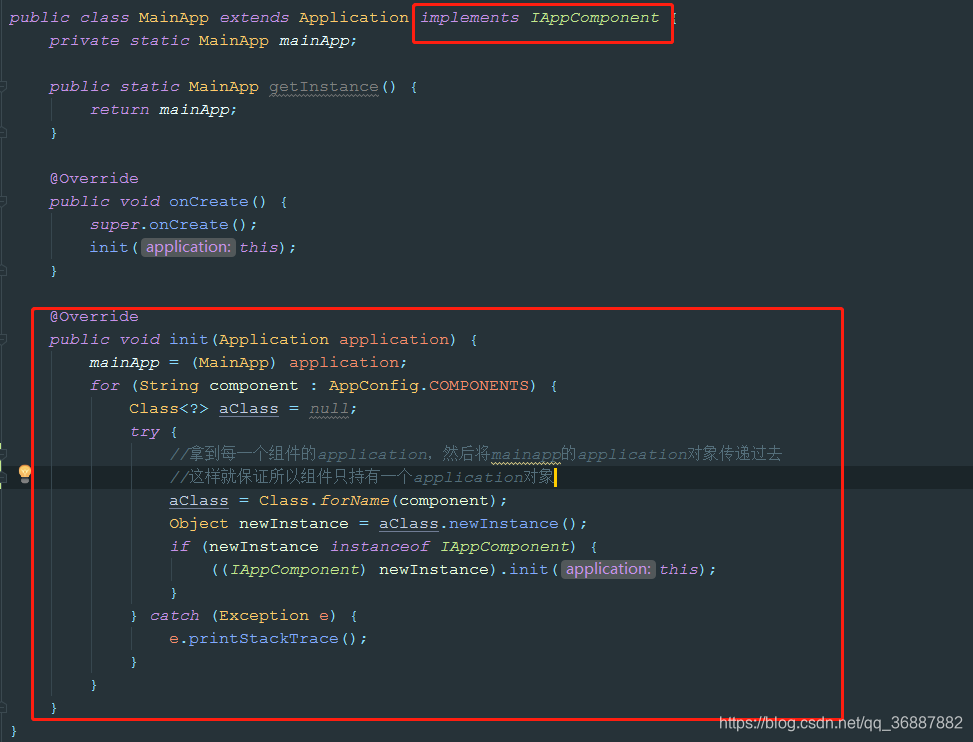
Task: Click 'application:' hint in newInstance init call
Action: (x=608, y=569)
